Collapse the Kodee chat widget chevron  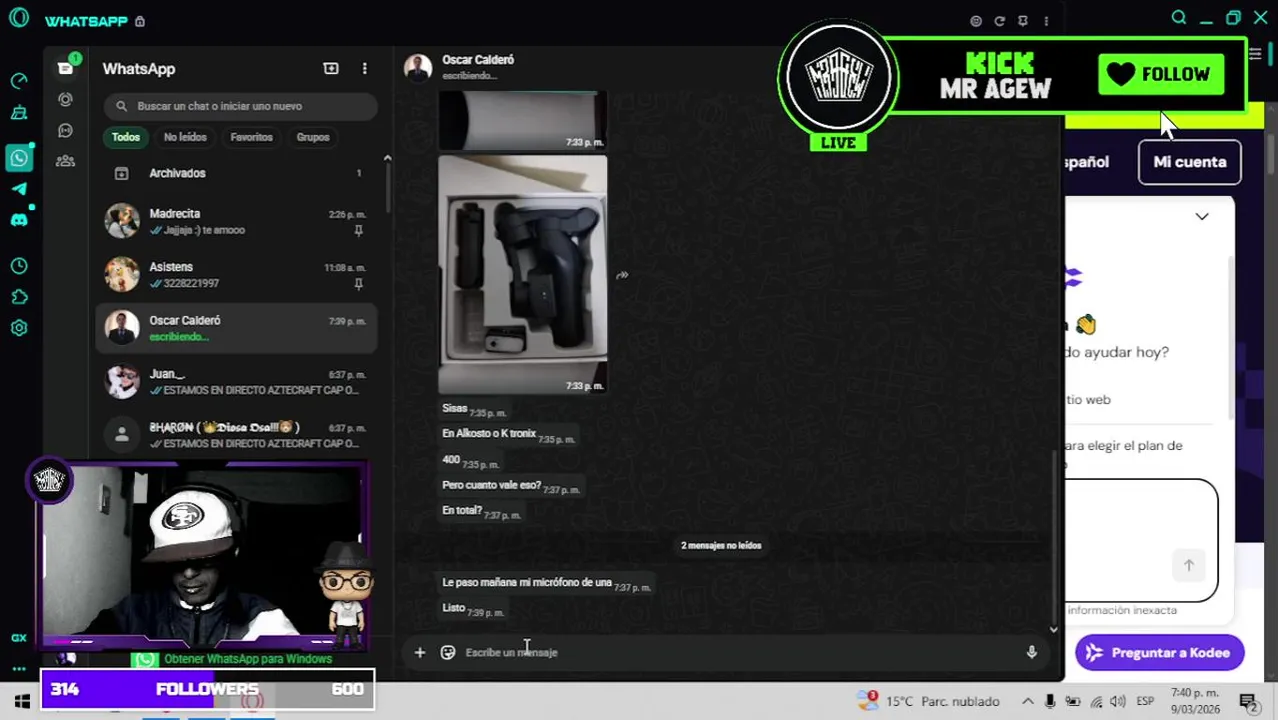(1201, 216)
